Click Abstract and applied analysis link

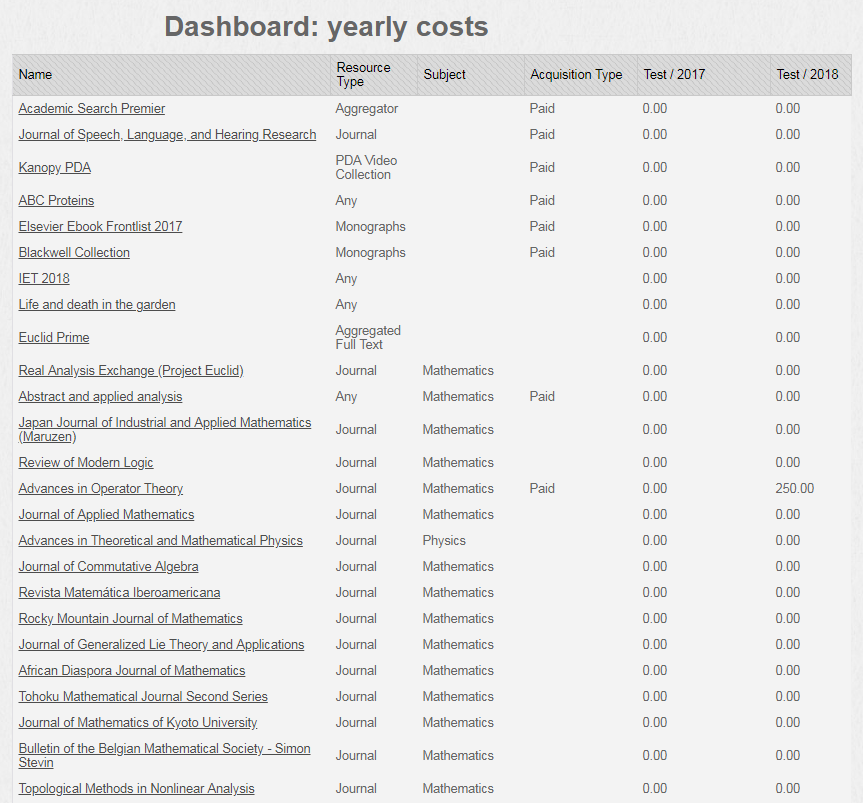(x=100, y=396)
